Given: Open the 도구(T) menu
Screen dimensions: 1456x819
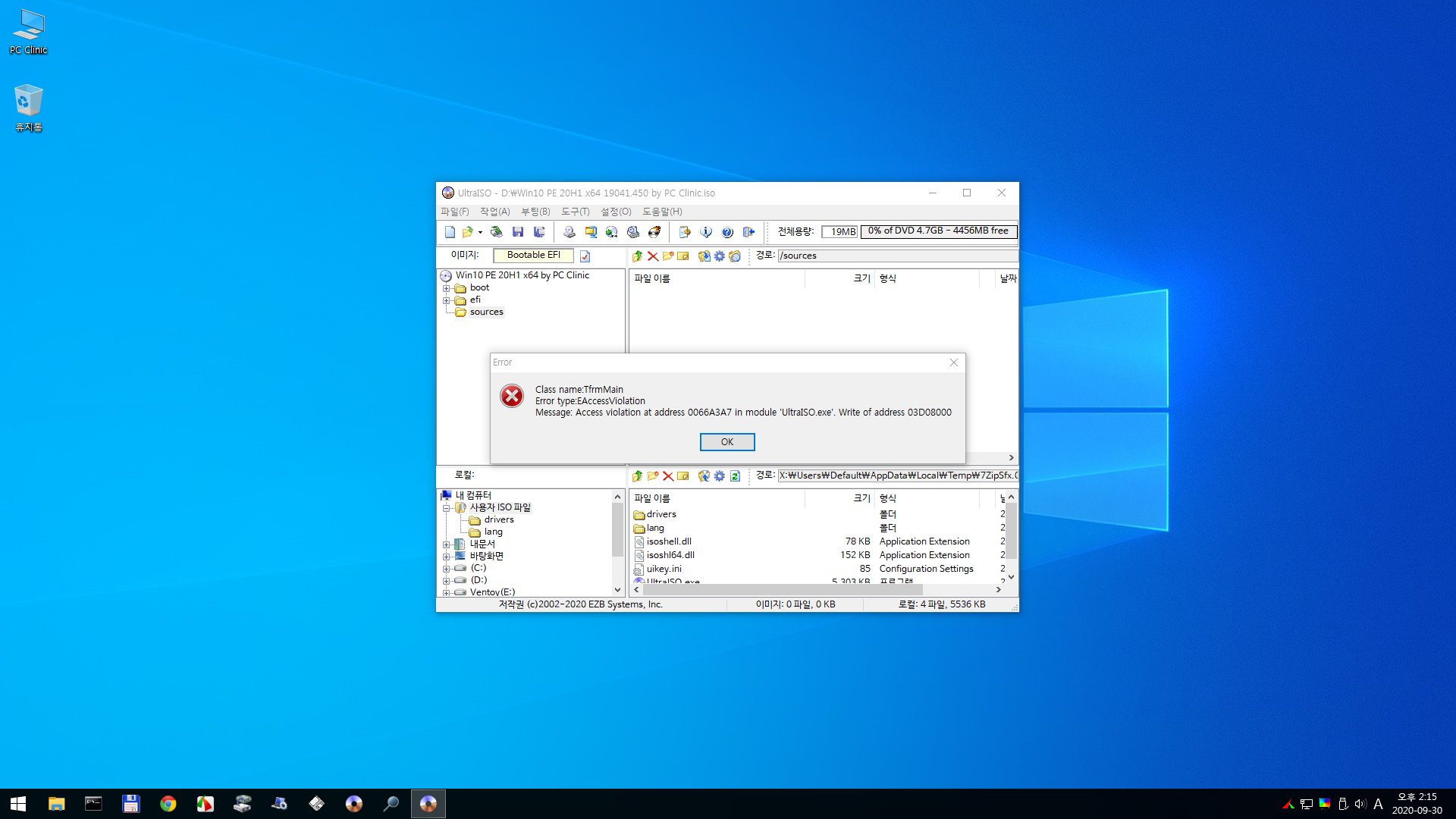Looking at the screenshot, I should (x=576, y=212).
